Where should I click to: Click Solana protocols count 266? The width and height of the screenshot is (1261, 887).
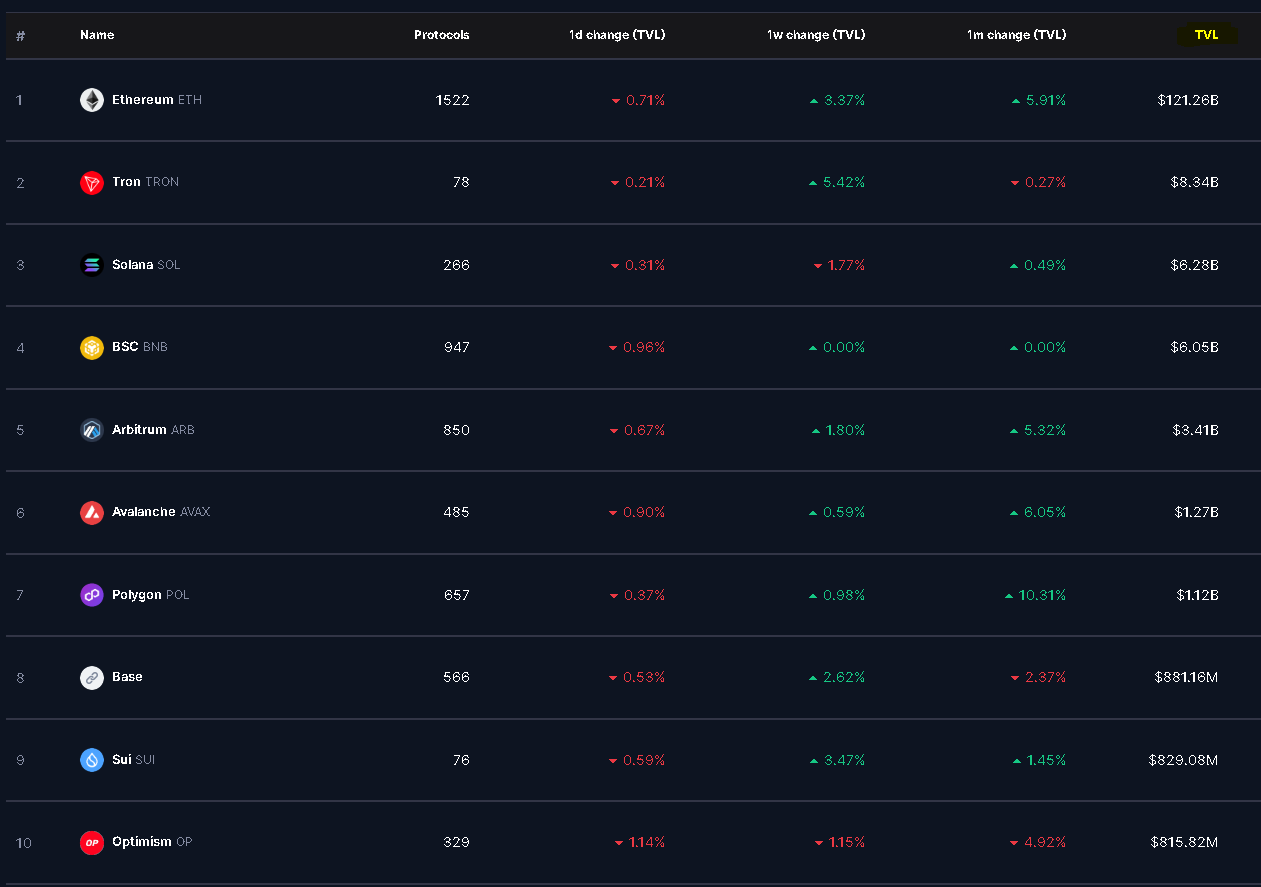coord(456,265)
